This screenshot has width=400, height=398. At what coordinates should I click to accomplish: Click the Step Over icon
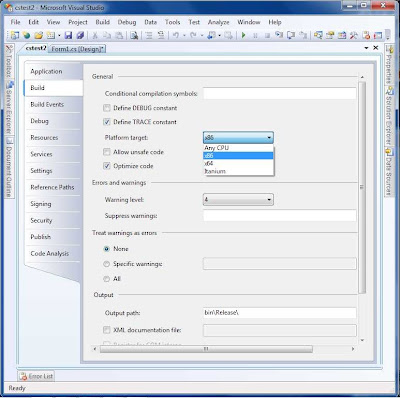[291, 35]
